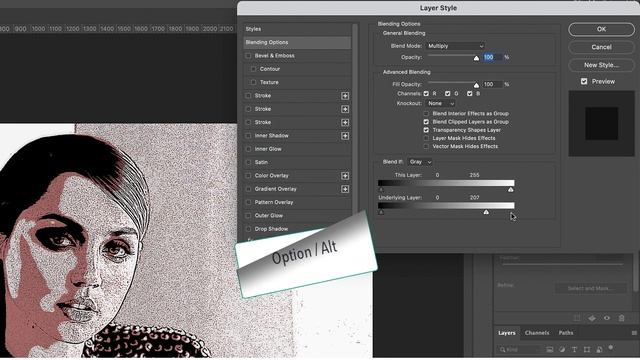
Task: Click the Cancel button
Action: (601, 47)
